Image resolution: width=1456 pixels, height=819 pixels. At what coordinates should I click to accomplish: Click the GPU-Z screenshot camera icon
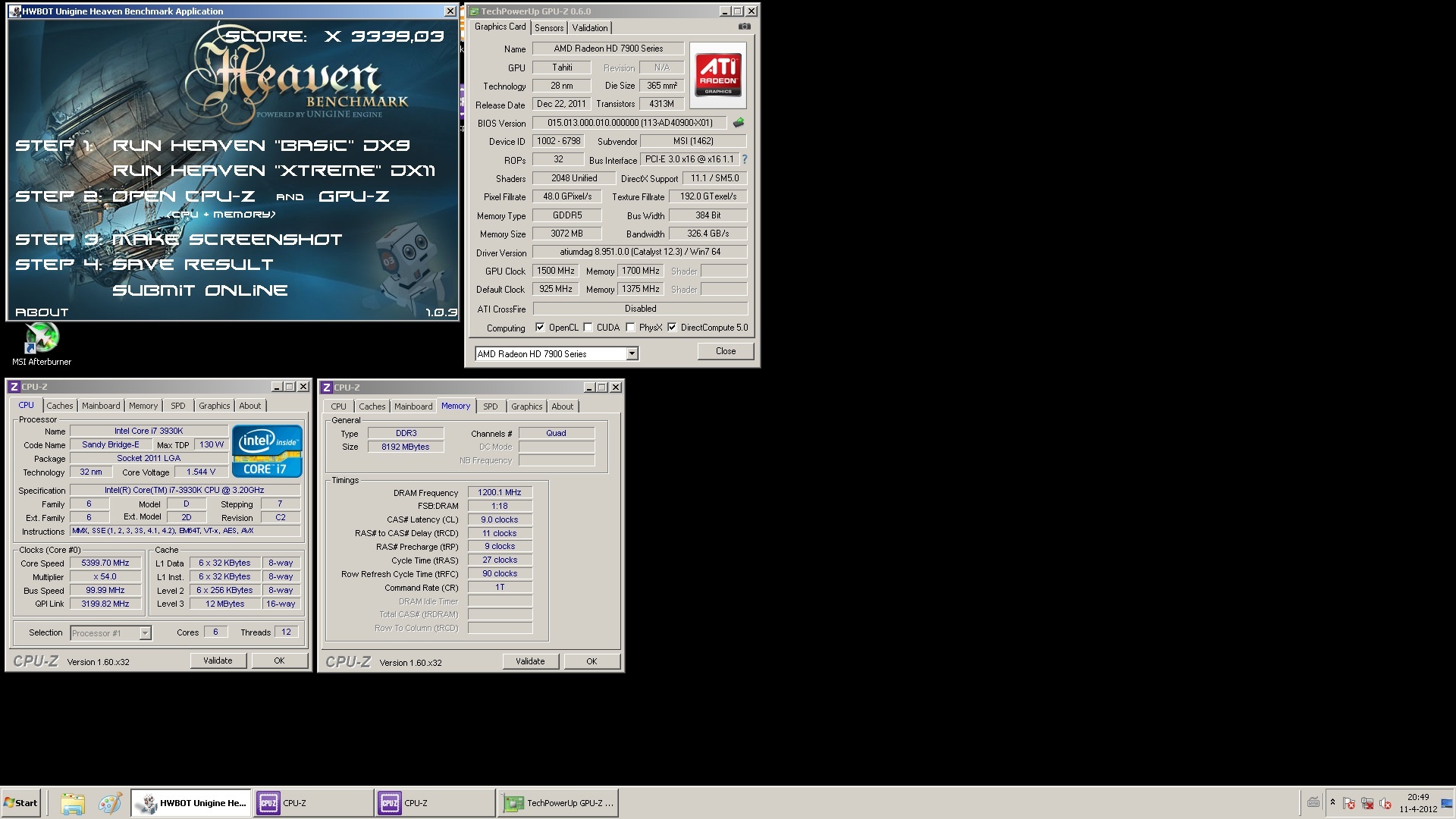click(x=745, y=27)
